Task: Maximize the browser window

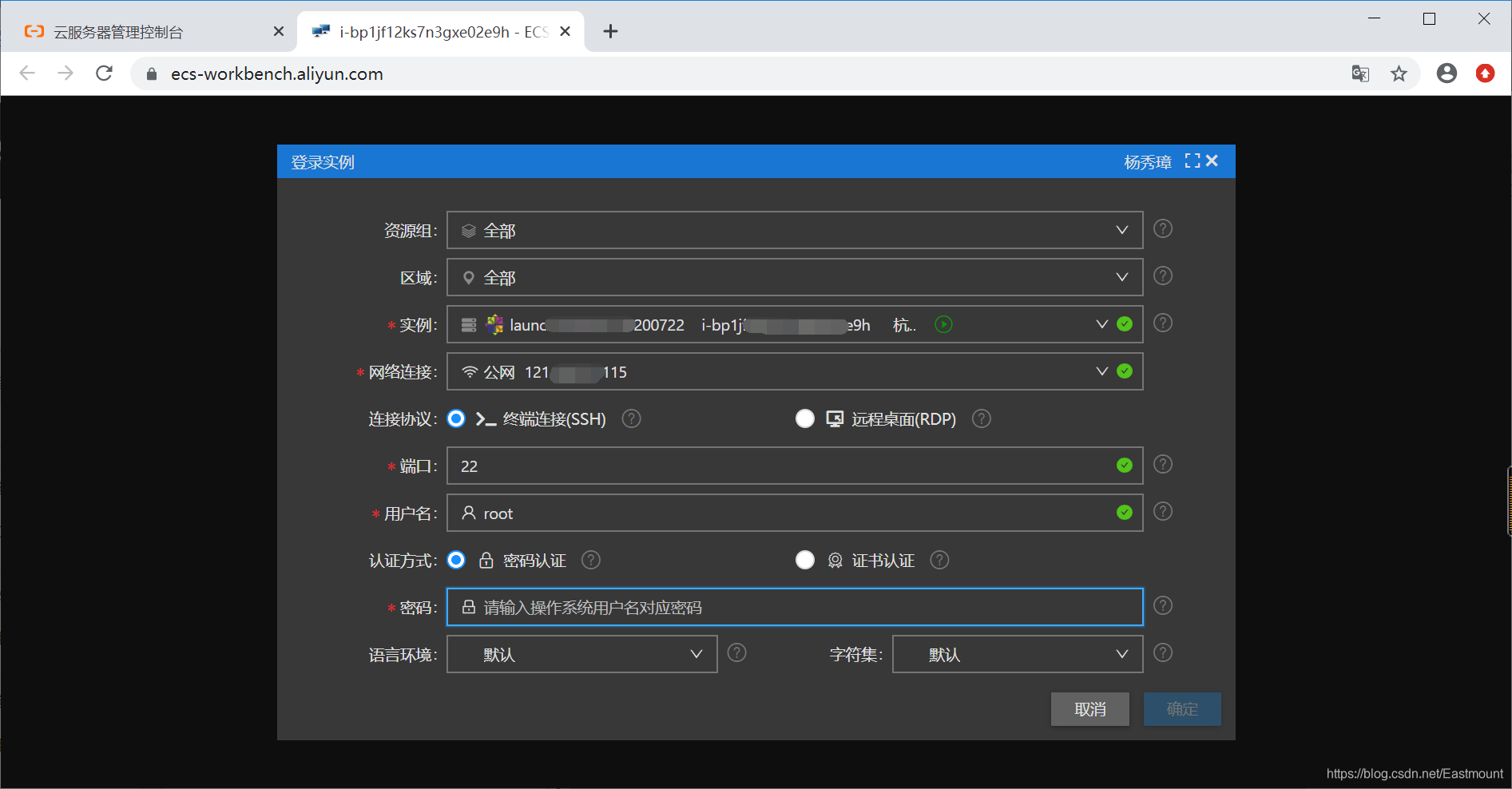Action: tap(1430, 18)
